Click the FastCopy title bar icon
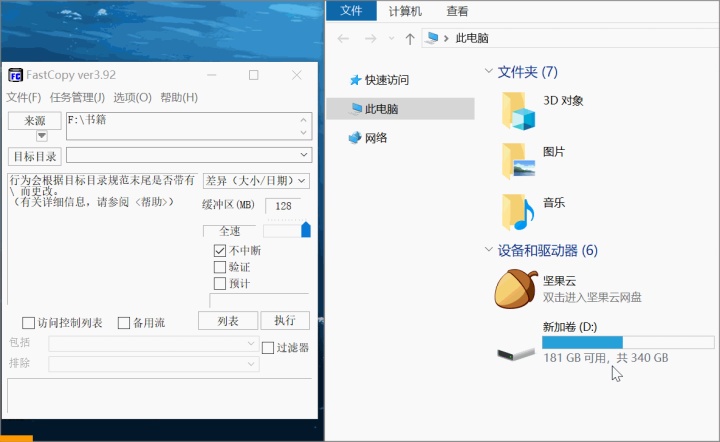 [16, 75]
